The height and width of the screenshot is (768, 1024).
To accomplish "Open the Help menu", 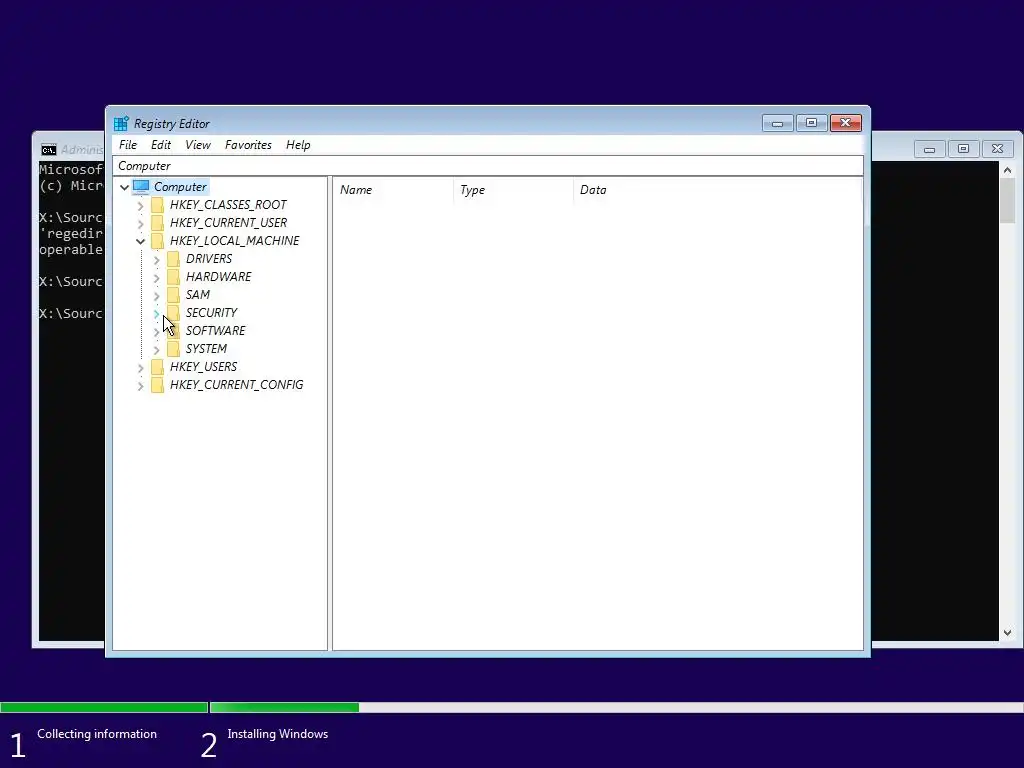I will (x=298, y=145).
